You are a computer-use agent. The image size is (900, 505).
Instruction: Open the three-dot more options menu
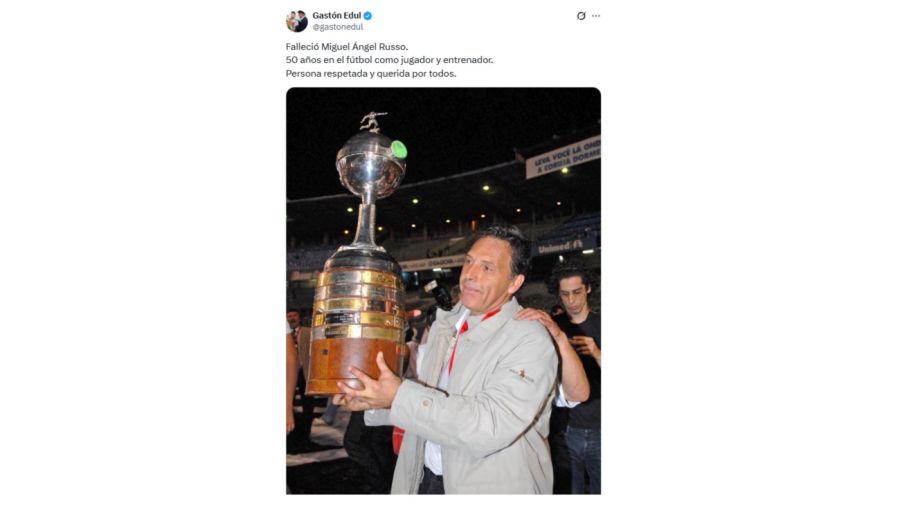(596, 16)
